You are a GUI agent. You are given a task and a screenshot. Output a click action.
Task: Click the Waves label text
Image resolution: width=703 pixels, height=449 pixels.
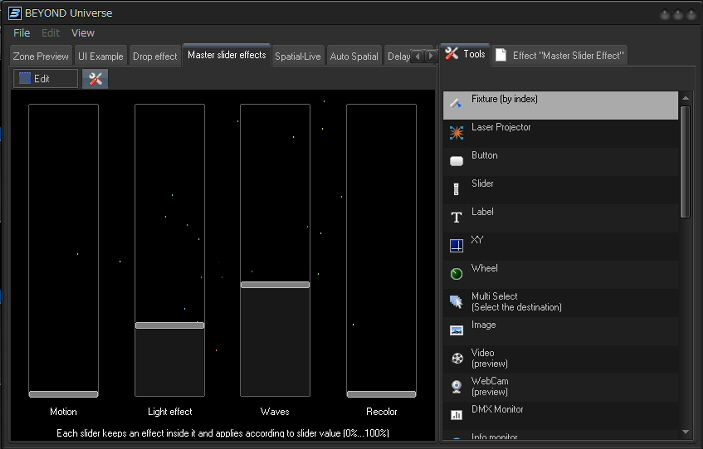pos(275,412)
